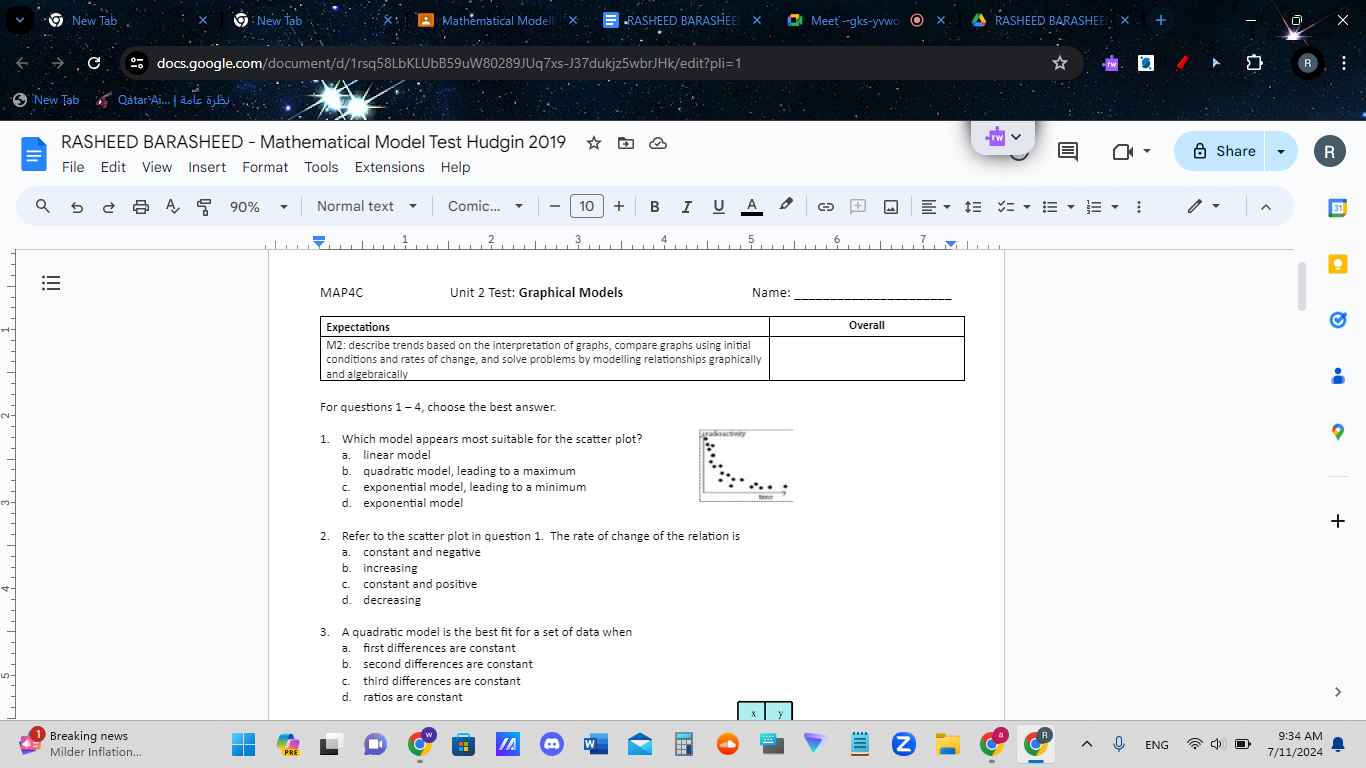1366x768 pixels.
Task: Toggle italic formatting
Action: [x=687, y=206]
